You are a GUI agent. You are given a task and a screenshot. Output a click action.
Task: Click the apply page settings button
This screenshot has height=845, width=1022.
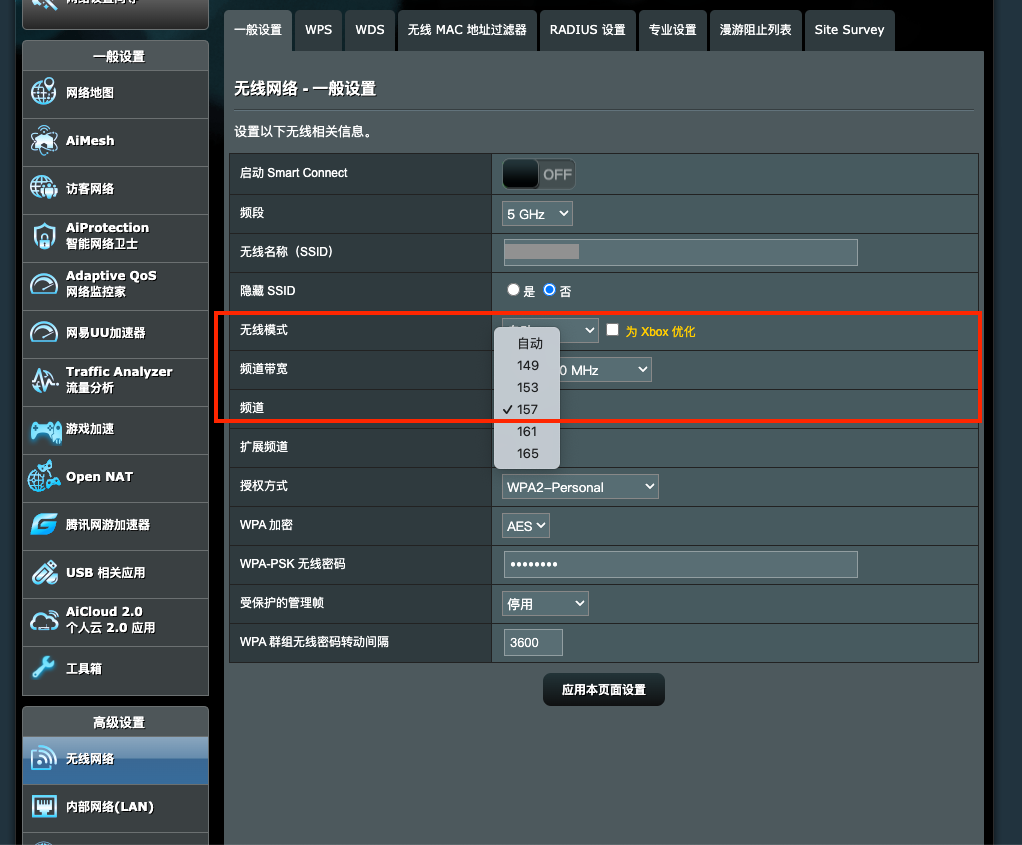click(x=603, y=690)
